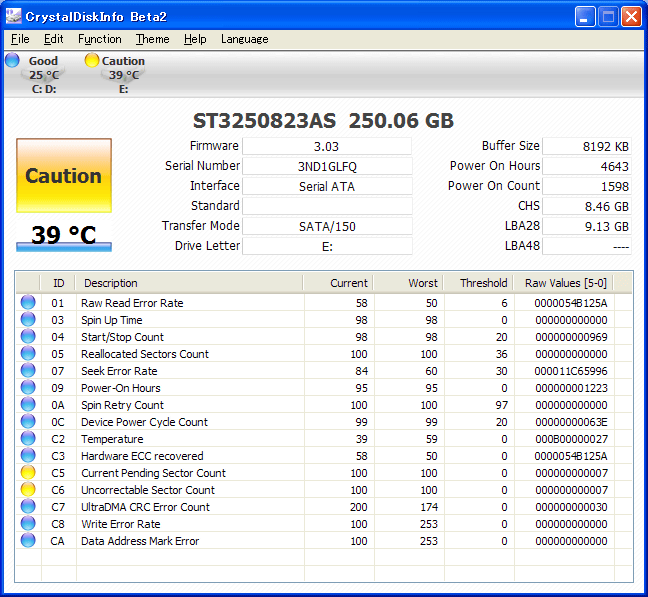Open the Language menu

244,39
